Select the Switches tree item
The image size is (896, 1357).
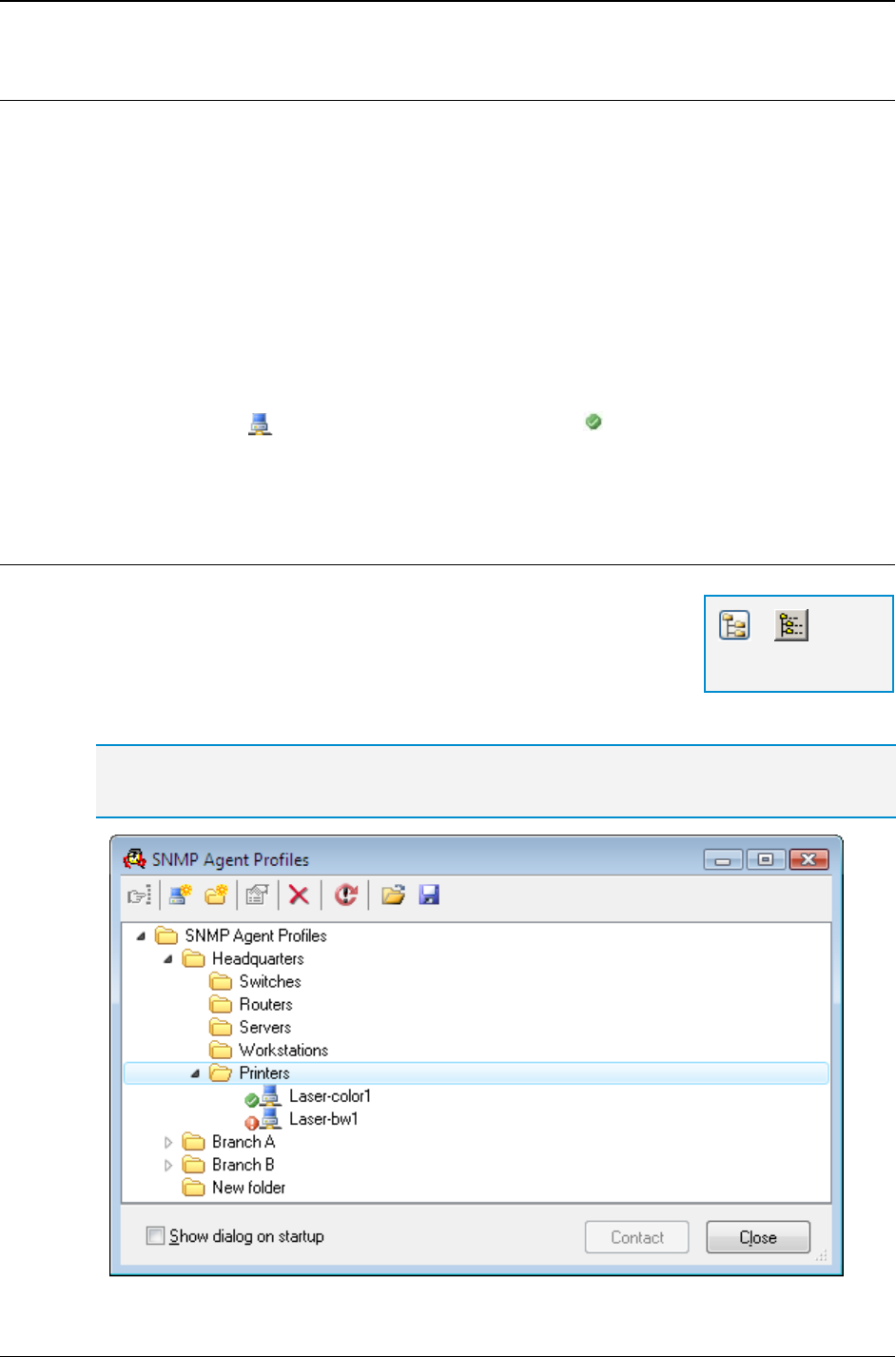click(270, 981)
